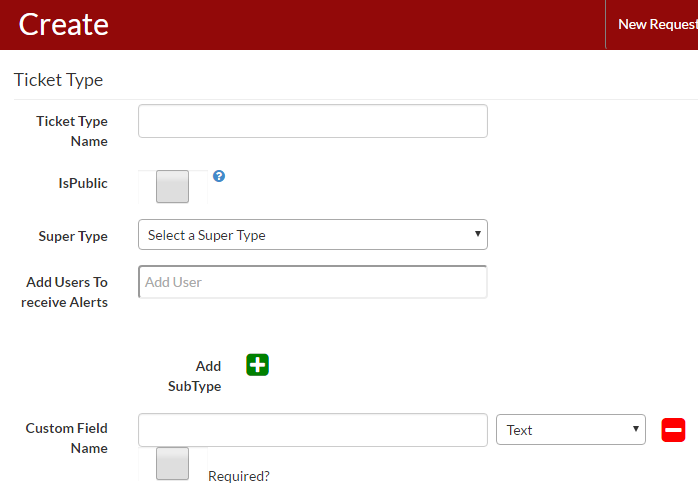Select the Custom Field Name text box
698x491 pixels.
[x=312, y=430]
